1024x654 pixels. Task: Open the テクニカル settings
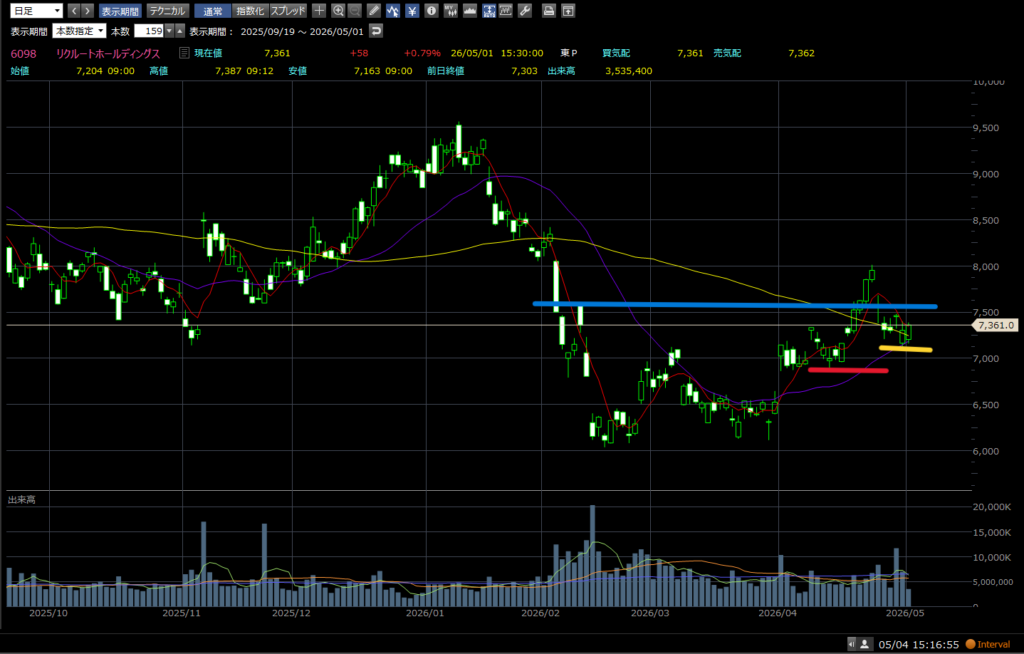pos(167,10)
